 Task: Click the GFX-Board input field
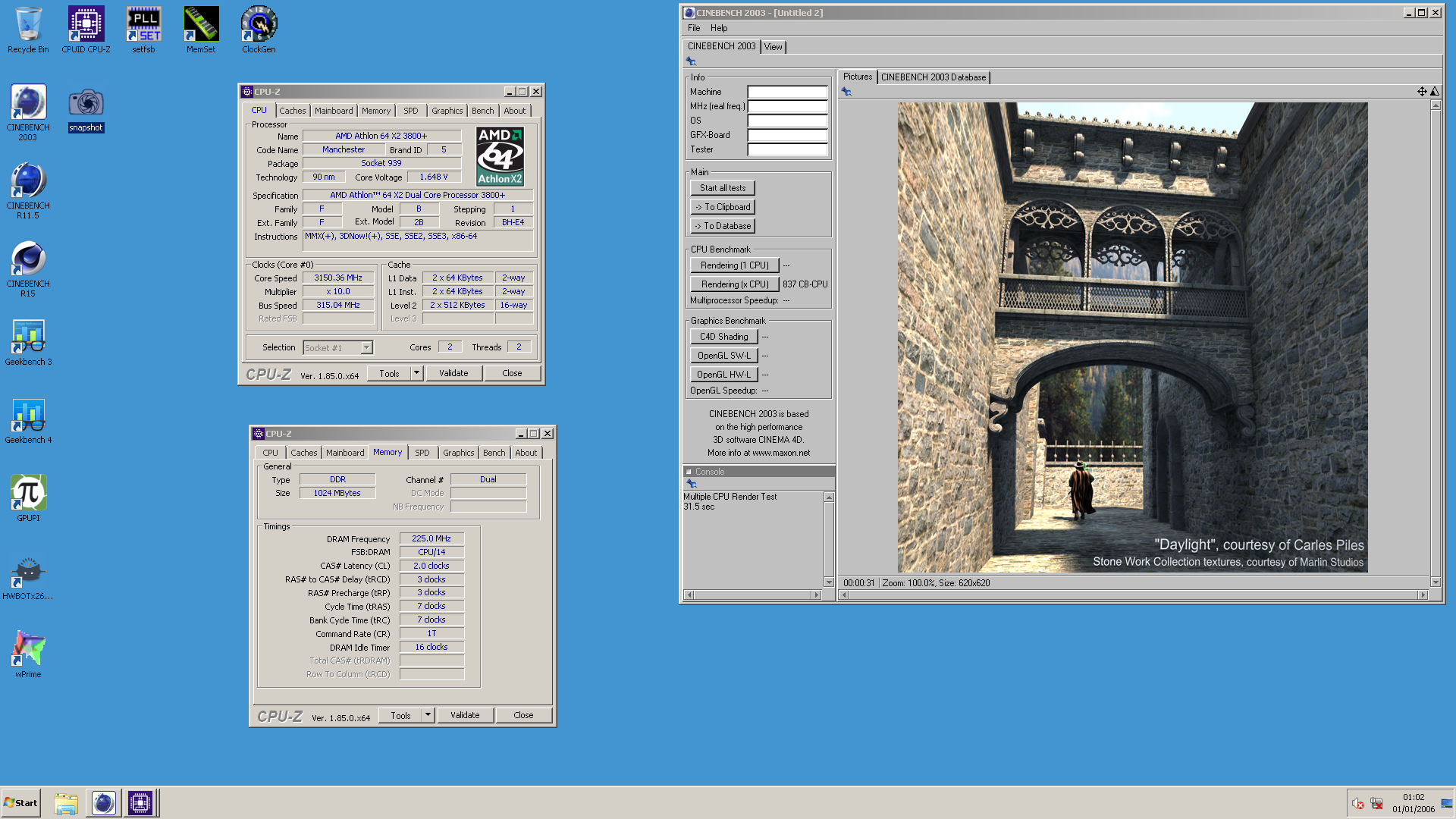pos(787,135)
